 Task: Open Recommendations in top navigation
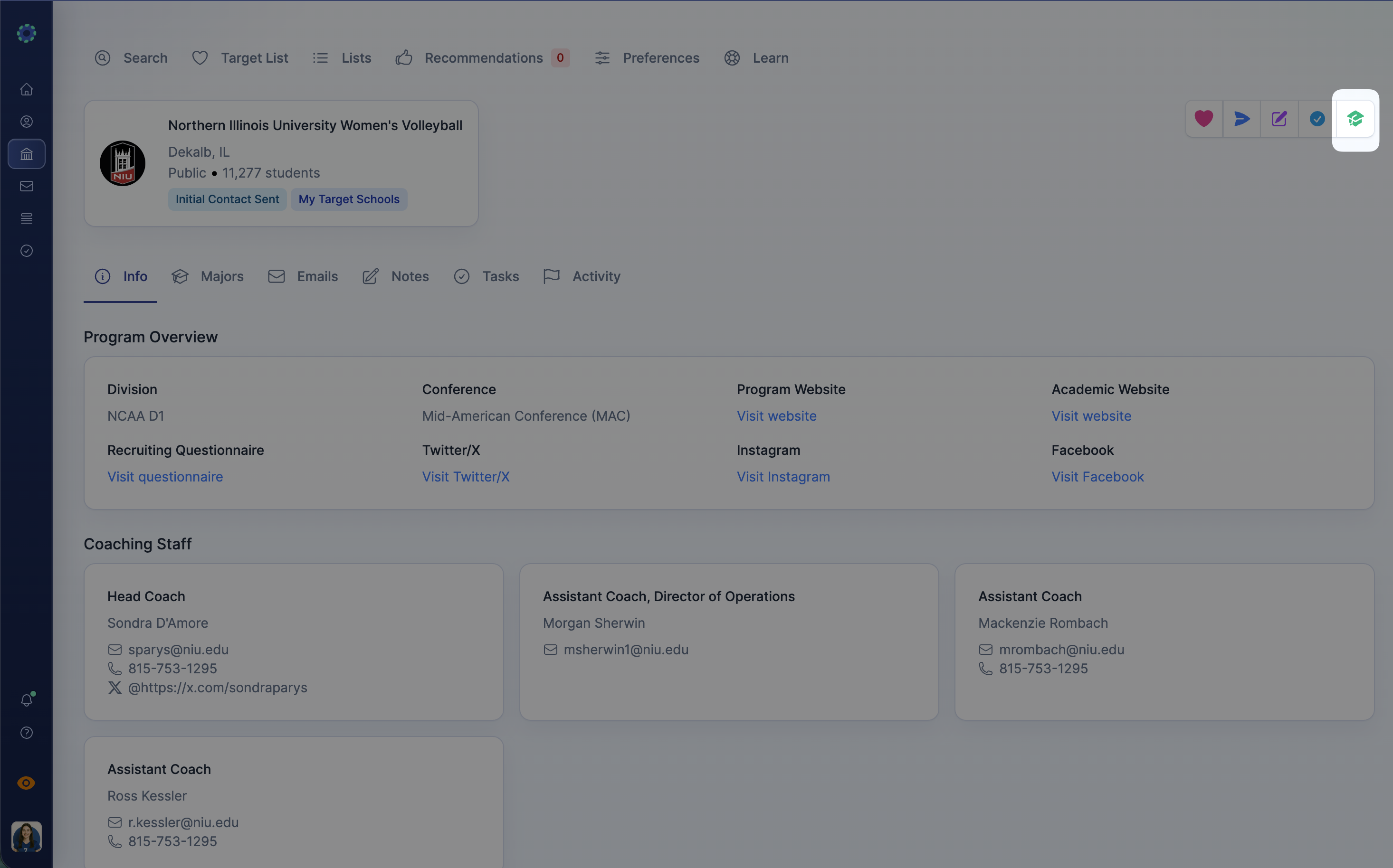tap(483, 58)
